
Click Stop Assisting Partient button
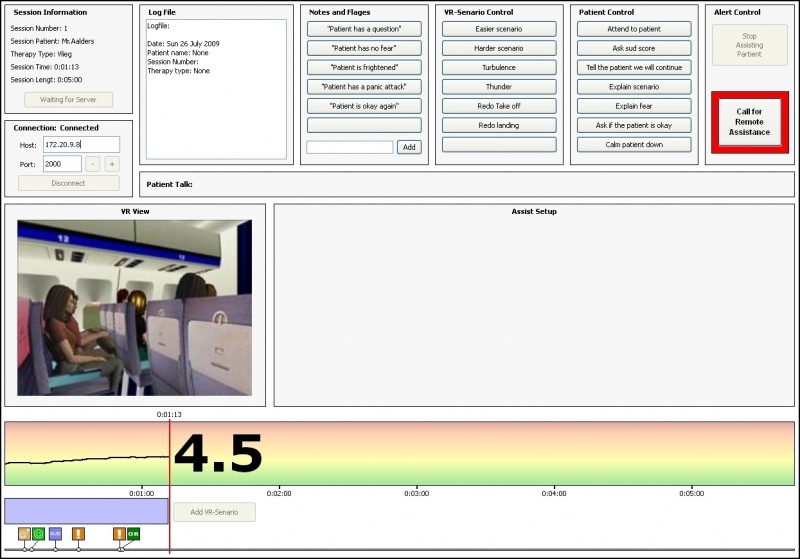point(749,45)
